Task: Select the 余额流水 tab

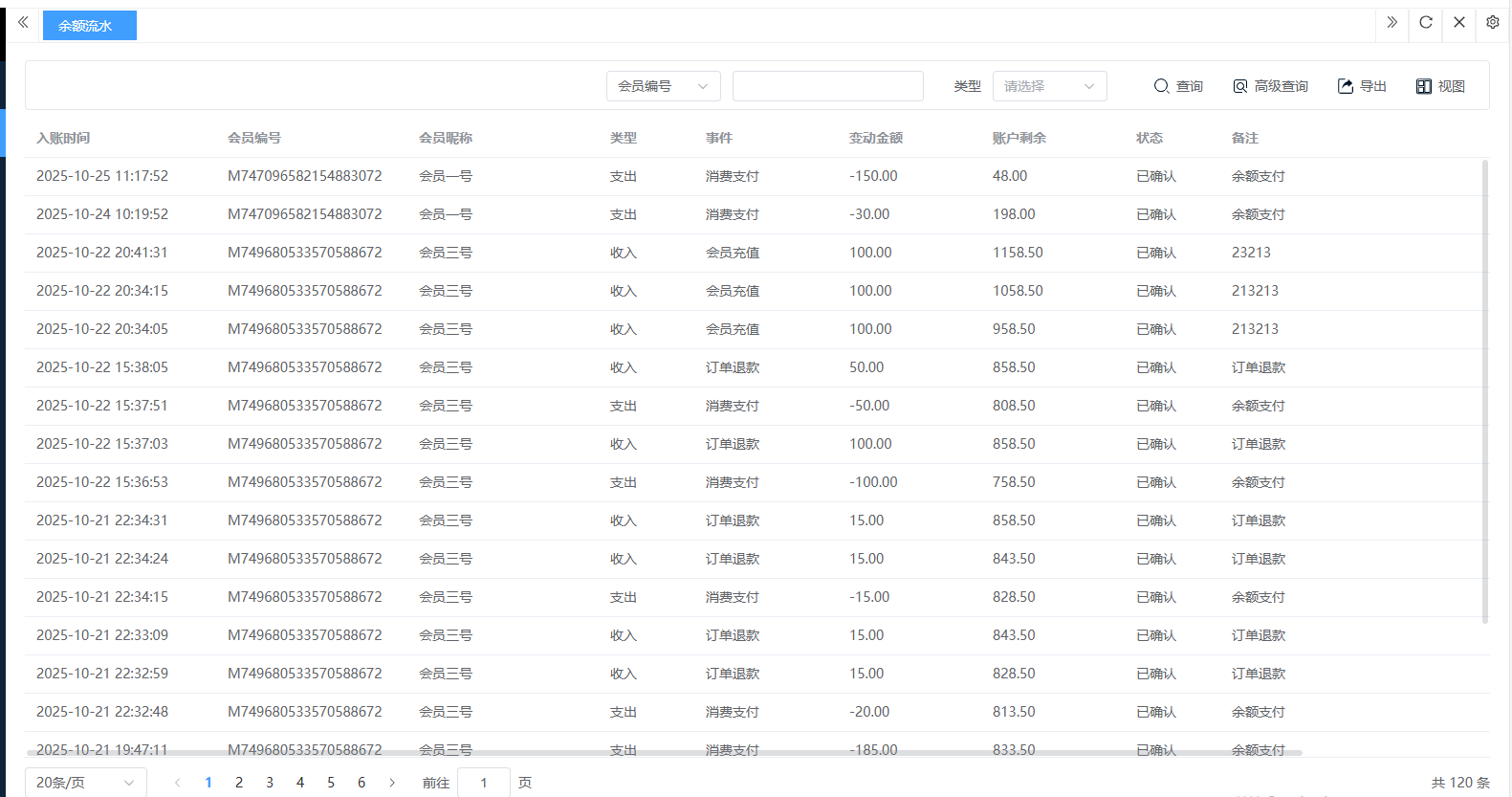Action: [89, 26]
